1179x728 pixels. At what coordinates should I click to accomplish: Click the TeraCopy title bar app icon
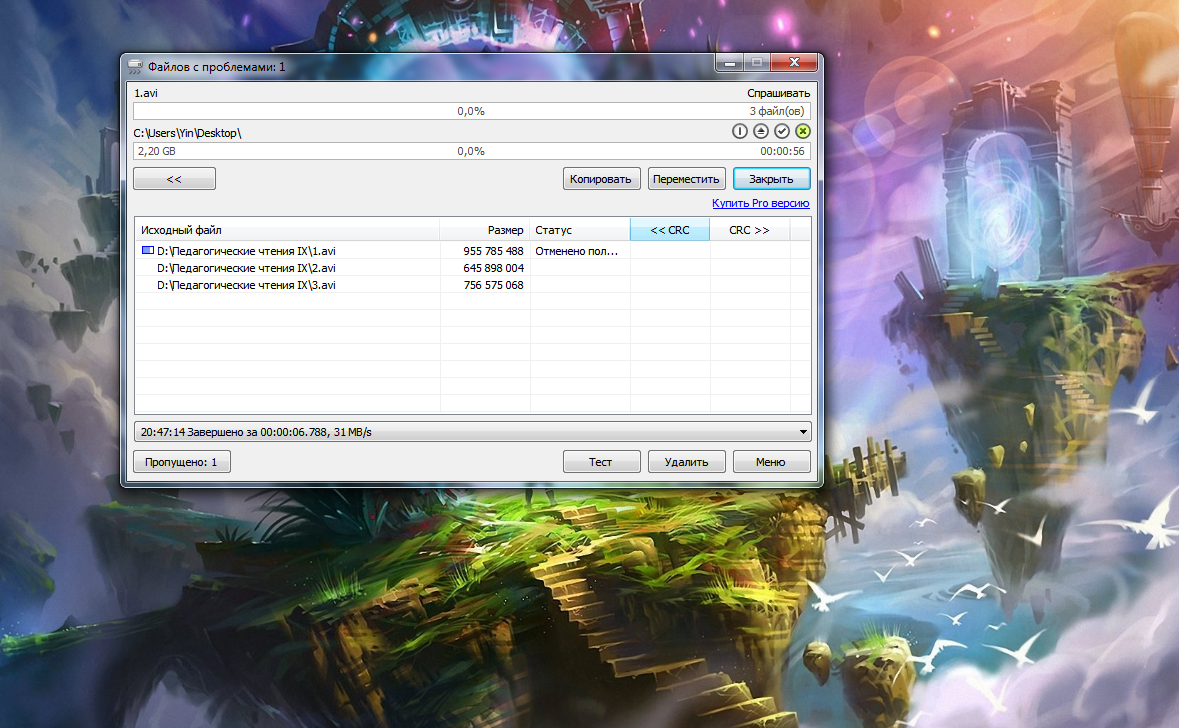[x=135, y=67]
